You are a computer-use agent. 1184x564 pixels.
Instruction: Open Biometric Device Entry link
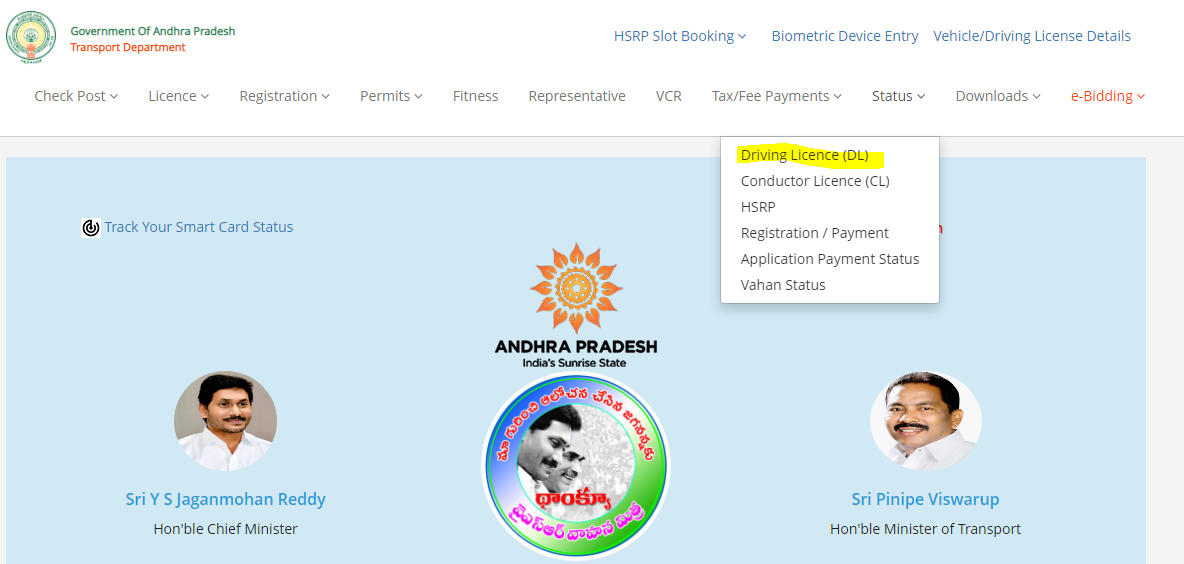click(x=845, y=36)
